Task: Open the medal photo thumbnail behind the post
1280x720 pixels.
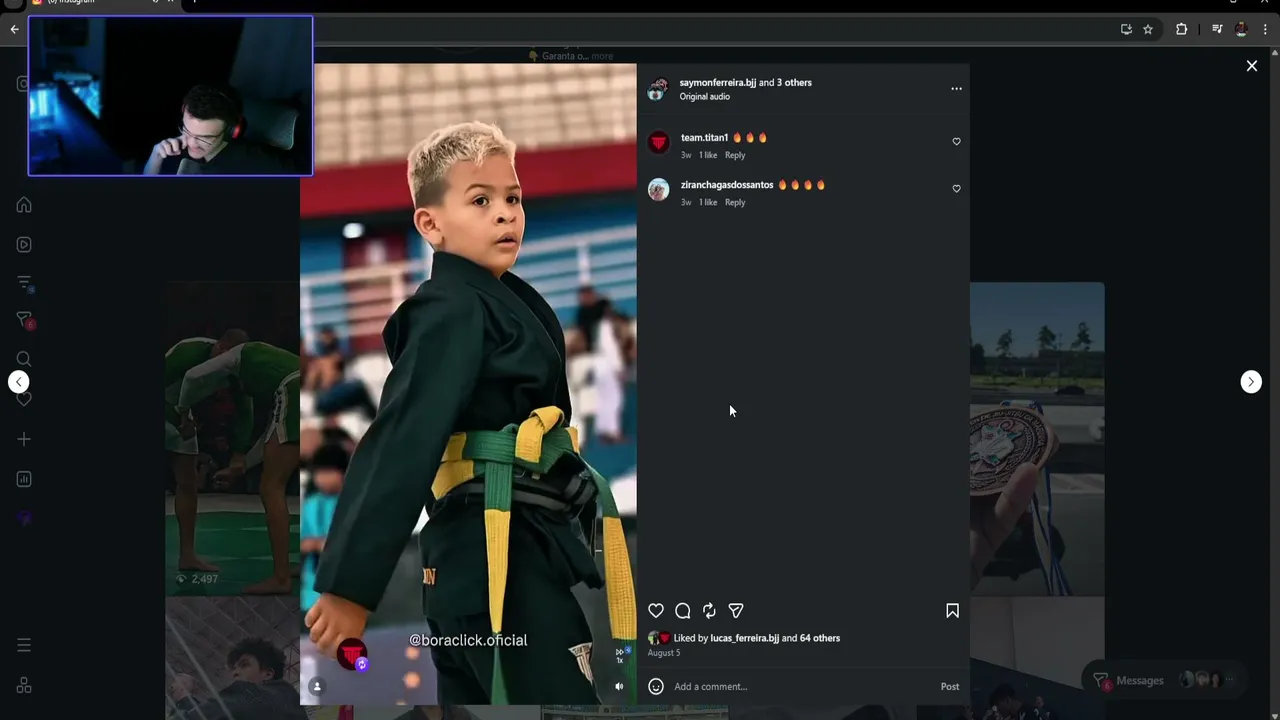Action: pyautogui.click(x=1037, y=439)
